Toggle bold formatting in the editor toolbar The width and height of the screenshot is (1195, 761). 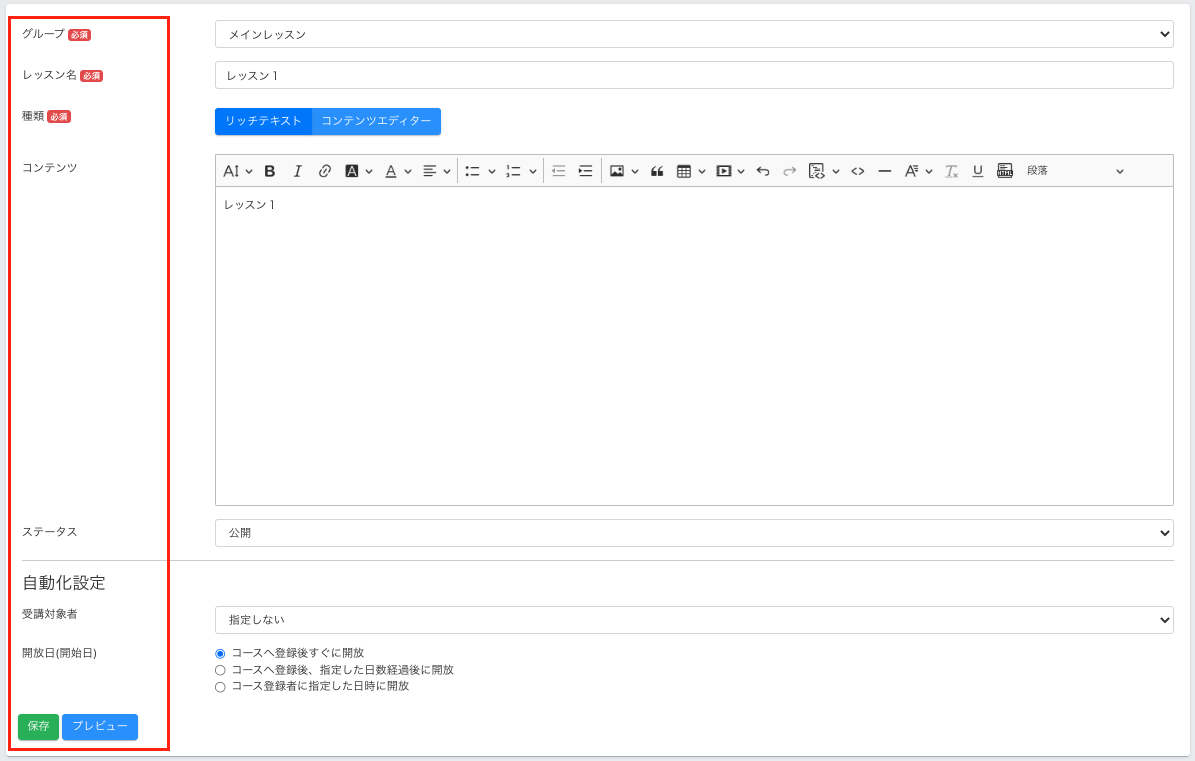click(x=270, y=171)
